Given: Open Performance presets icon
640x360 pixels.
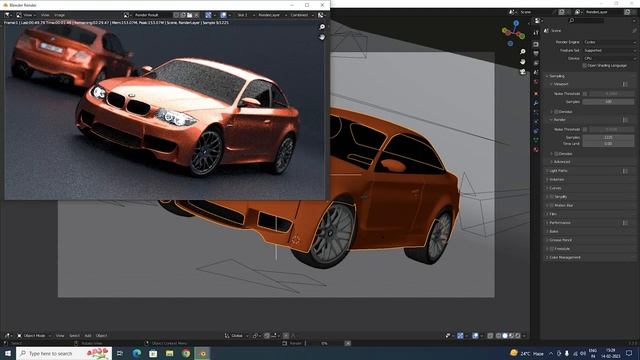Looking at the screenshot, I should click(x=625, y=223).
